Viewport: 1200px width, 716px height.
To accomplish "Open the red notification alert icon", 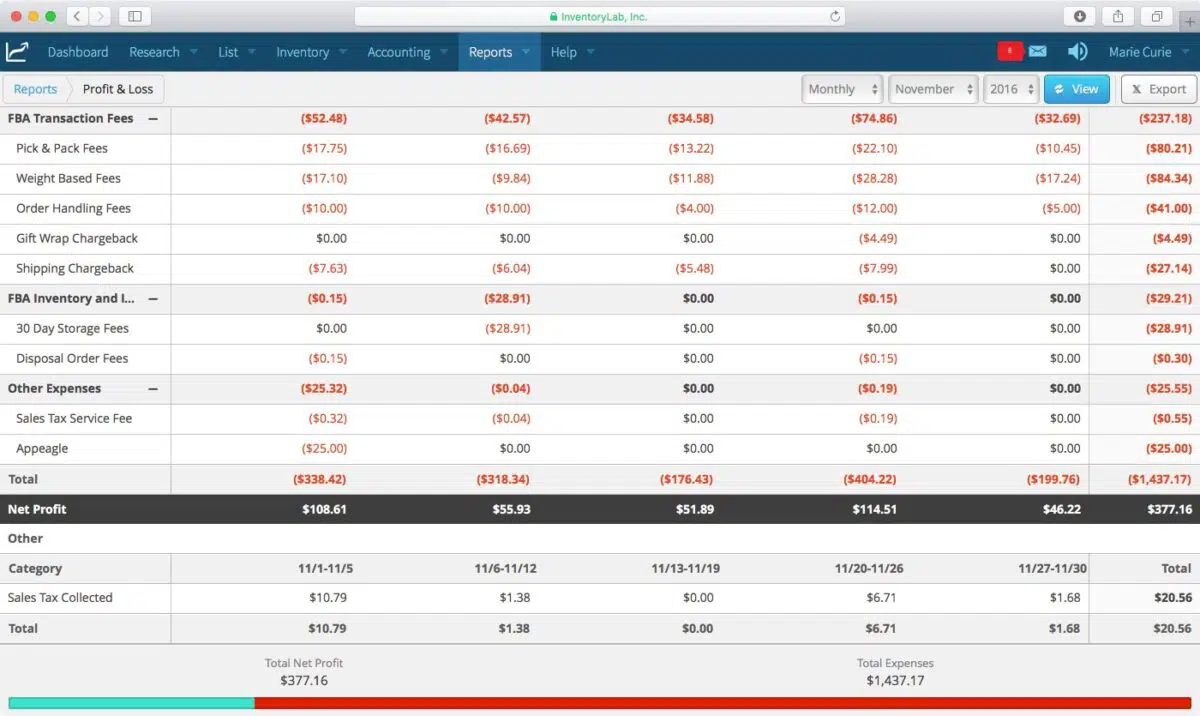I will (x=1009, y=52).
